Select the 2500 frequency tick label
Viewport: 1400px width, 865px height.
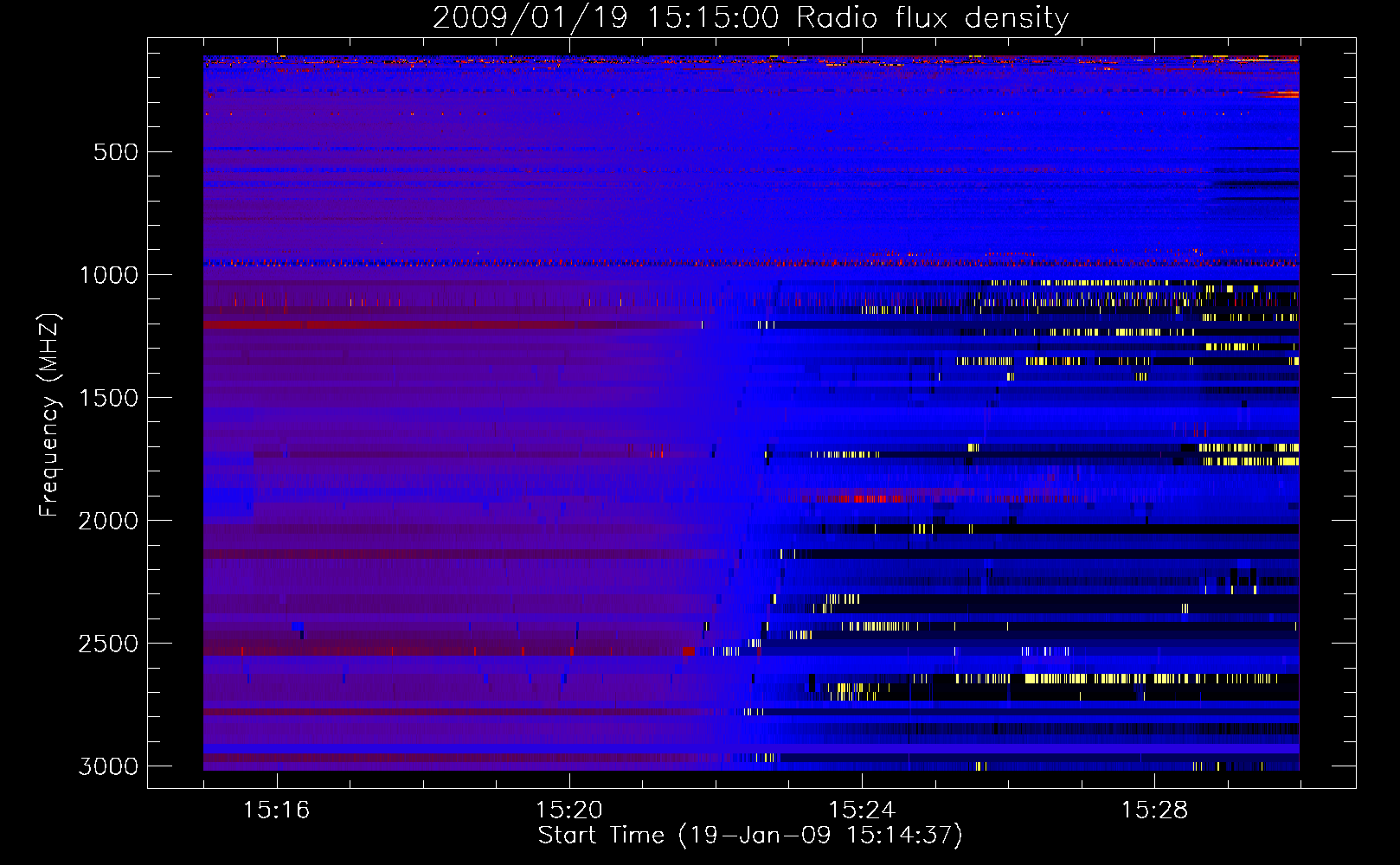[x=108, y=644]
